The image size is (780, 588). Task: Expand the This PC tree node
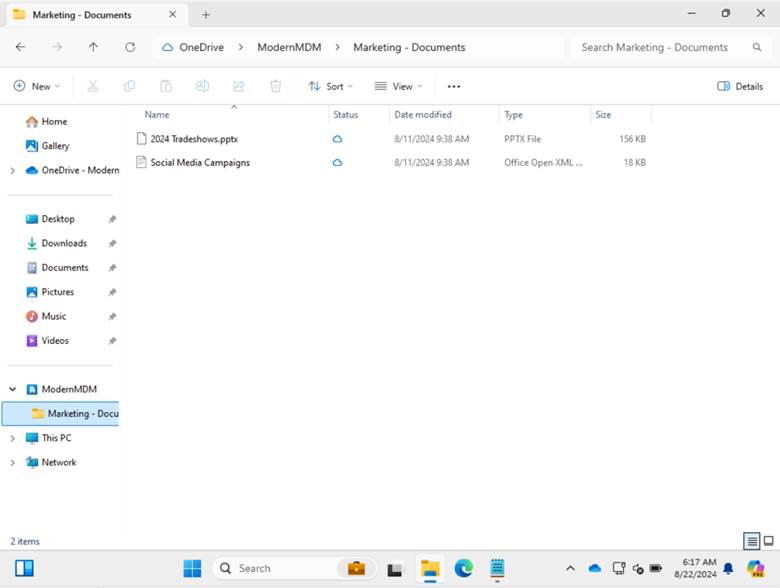point(13,438)
